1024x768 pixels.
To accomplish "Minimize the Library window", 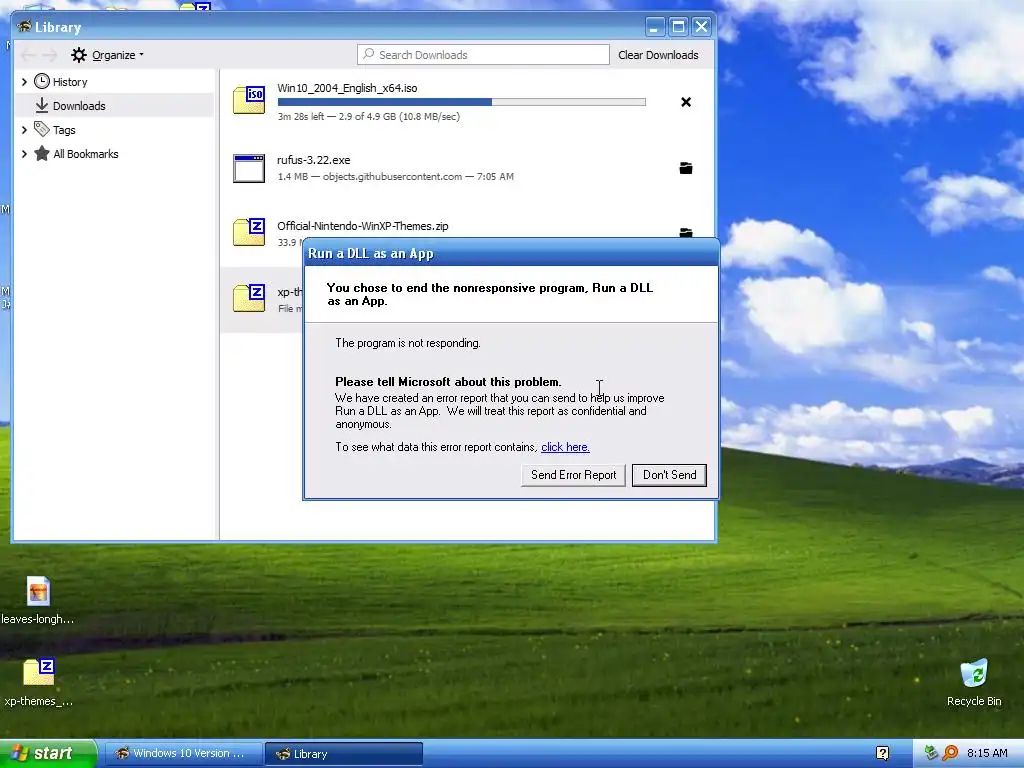I will tap(655, 27).
